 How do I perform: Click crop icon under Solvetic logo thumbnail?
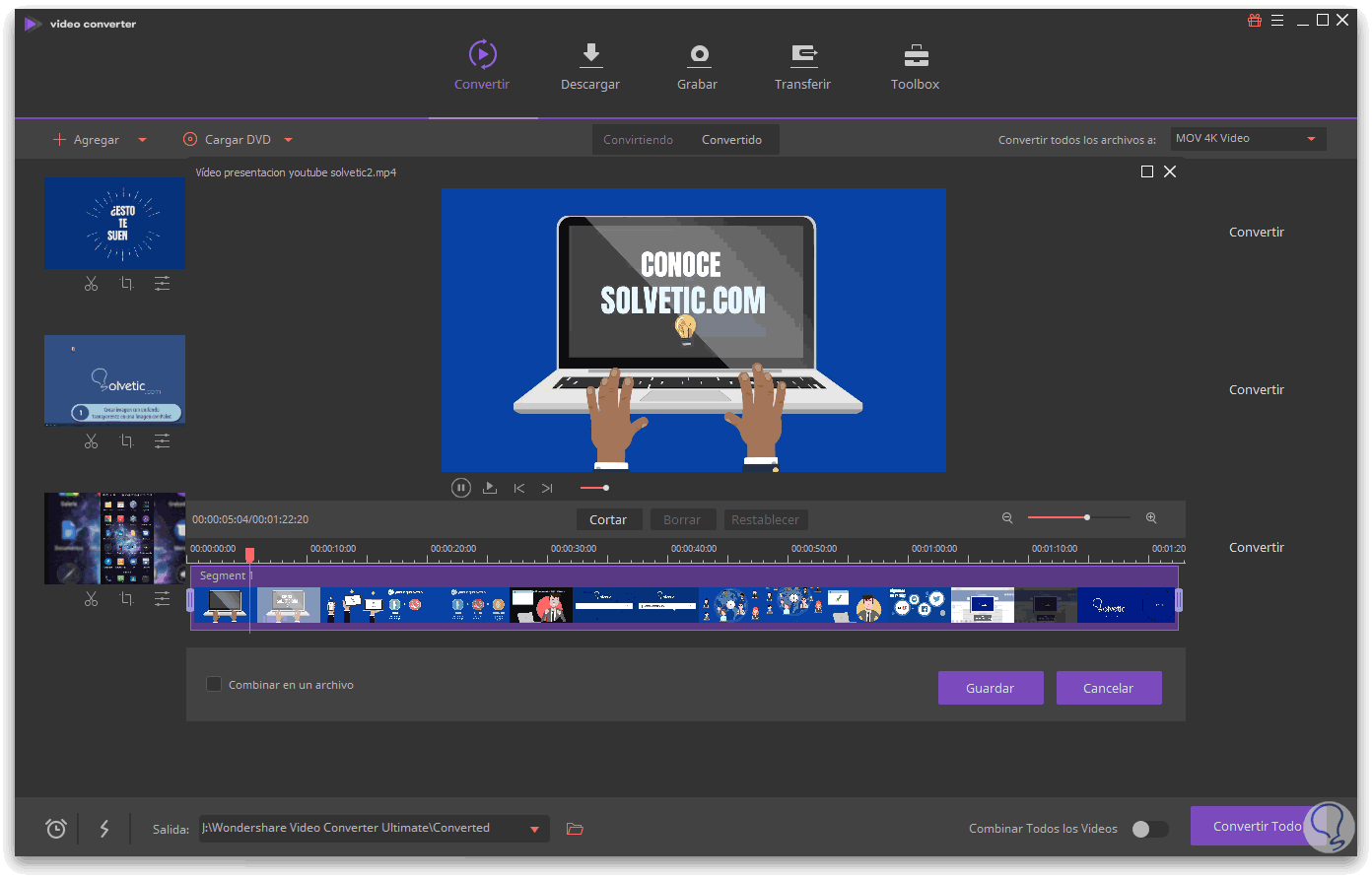click(x=126, y=441)
